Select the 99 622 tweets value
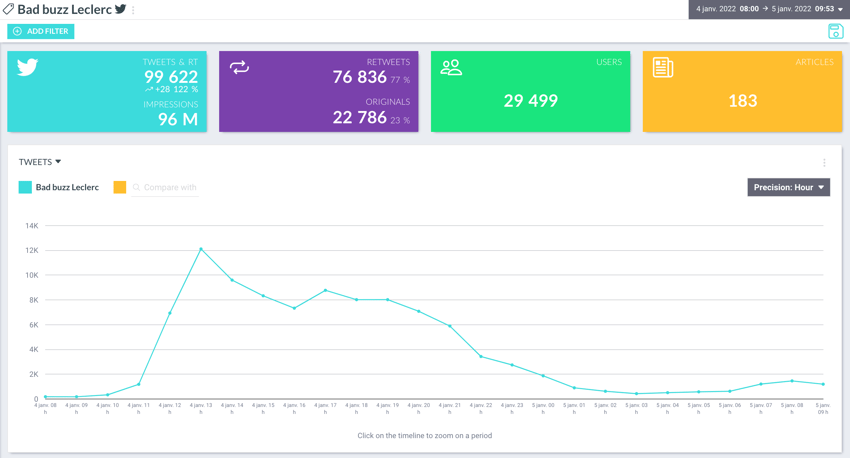 pos(171,77)
